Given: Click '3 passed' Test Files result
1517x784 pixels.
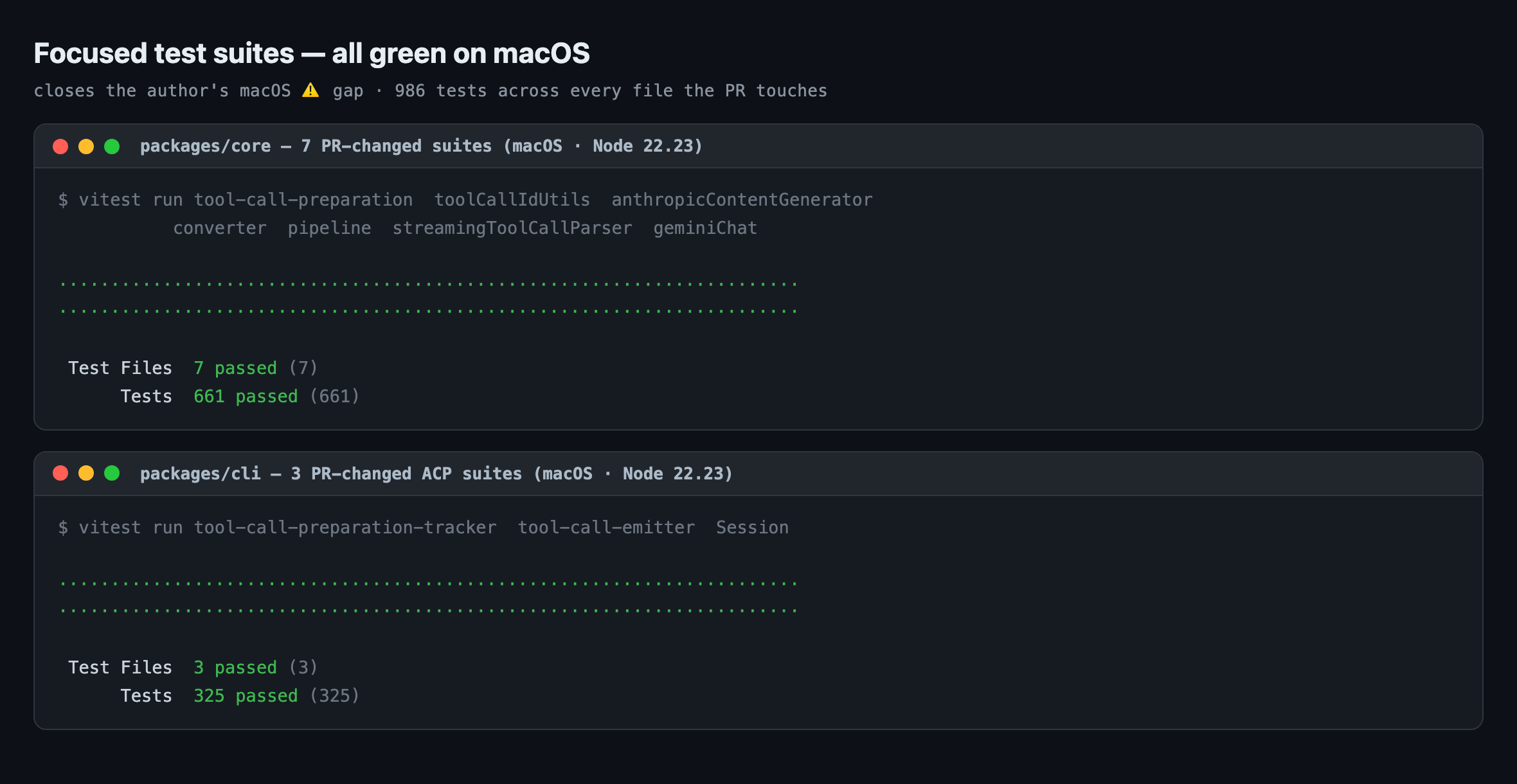Looking at the screenshot, I should pyautogui.click(x=235, y=668).
